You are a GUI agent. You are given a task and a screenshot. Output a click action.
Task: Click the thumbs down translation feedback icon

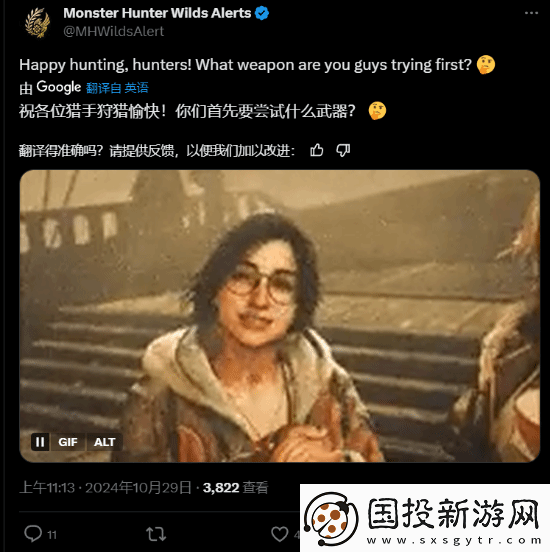(343, 150)
